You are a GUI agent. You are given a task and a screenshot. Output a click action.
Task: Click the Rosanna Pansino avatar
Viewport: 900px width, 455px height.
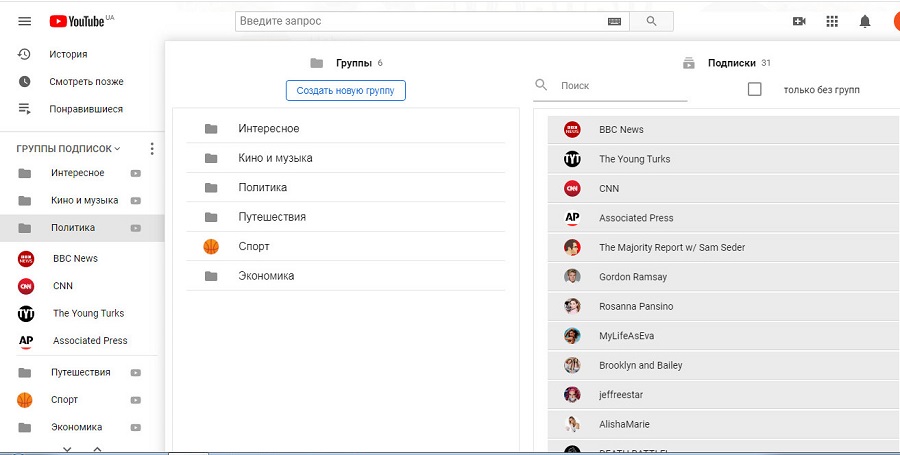pos(572,306)
